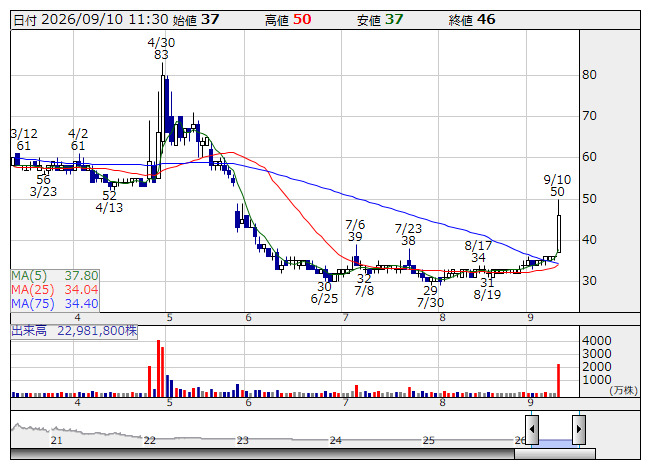Click the 7/30 29 low label
The width and height of the screenshot is (653, 470).
click(x=431, y=296)
